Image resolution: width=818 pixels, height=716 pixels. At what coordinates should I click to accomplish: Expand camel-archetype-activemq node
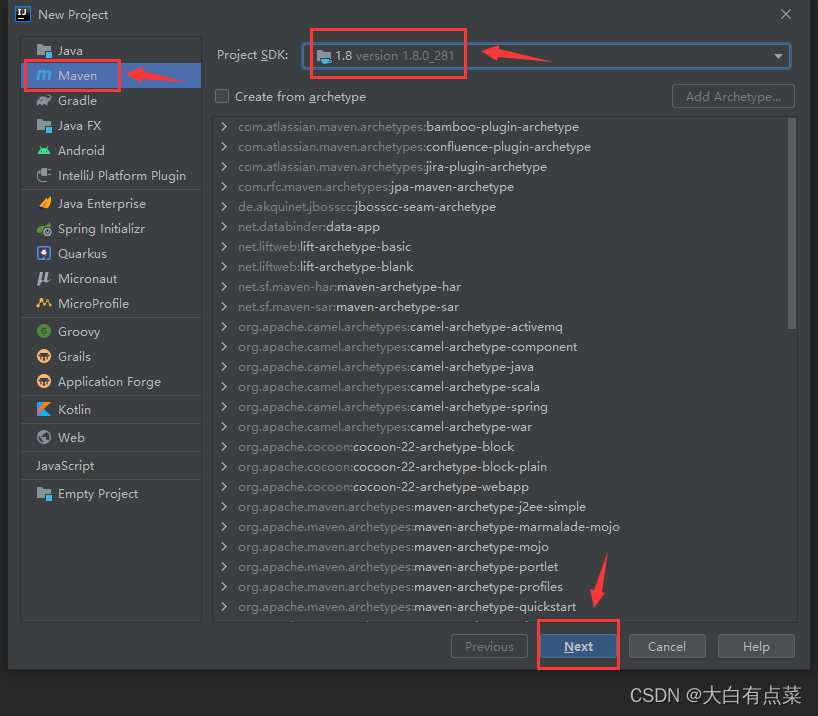tap(224, 327)
